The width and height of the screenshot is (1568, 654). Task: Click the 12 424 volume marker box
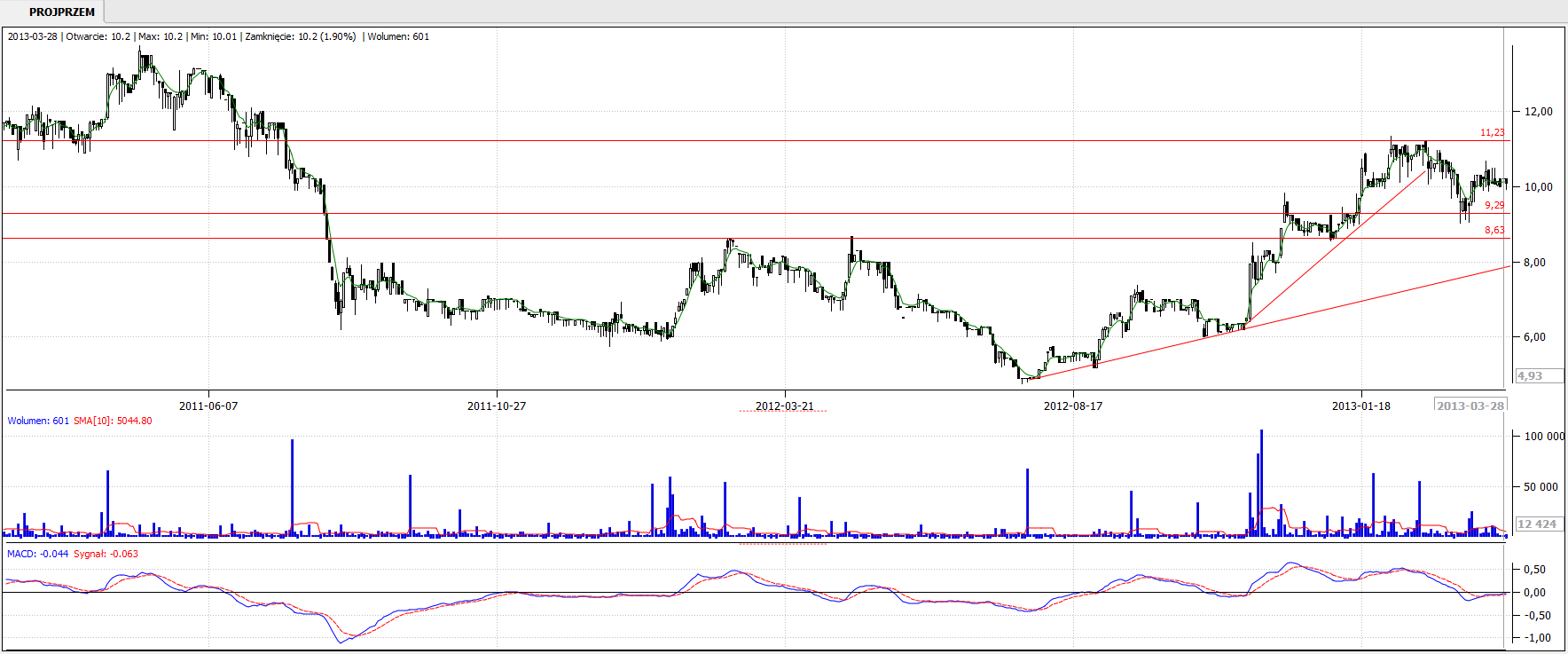click(1539, 524)
